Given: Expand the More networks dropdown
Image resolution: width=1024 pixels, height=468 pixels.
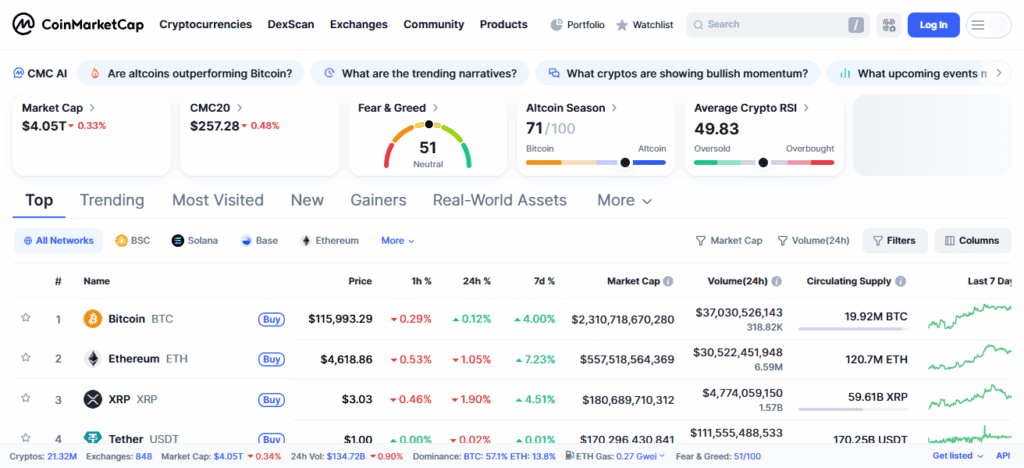Looking at the screenshot, I should (398, 240).
